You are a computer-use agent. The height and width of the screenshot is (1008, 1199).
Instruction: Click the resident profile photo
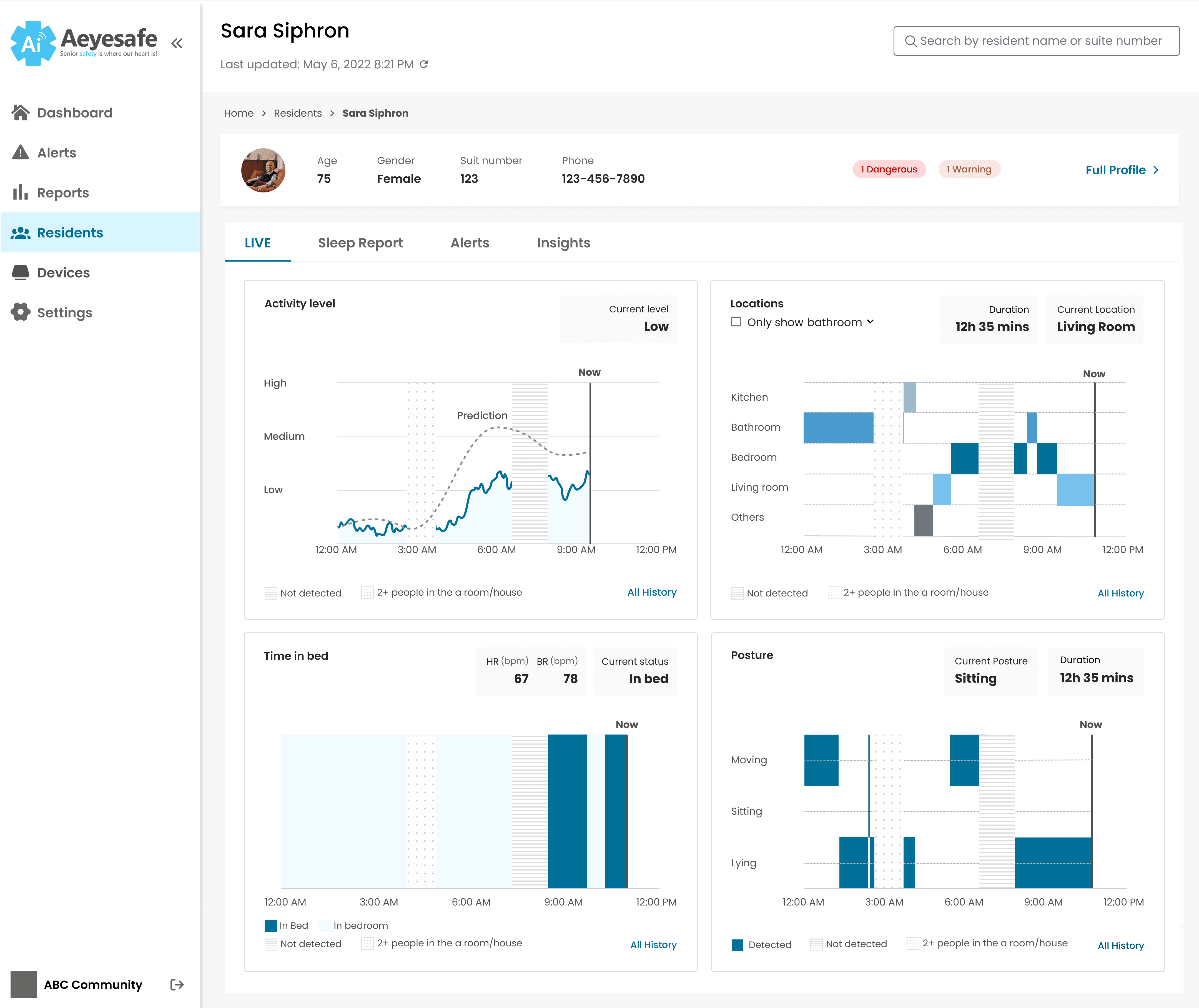coord(263,170)
